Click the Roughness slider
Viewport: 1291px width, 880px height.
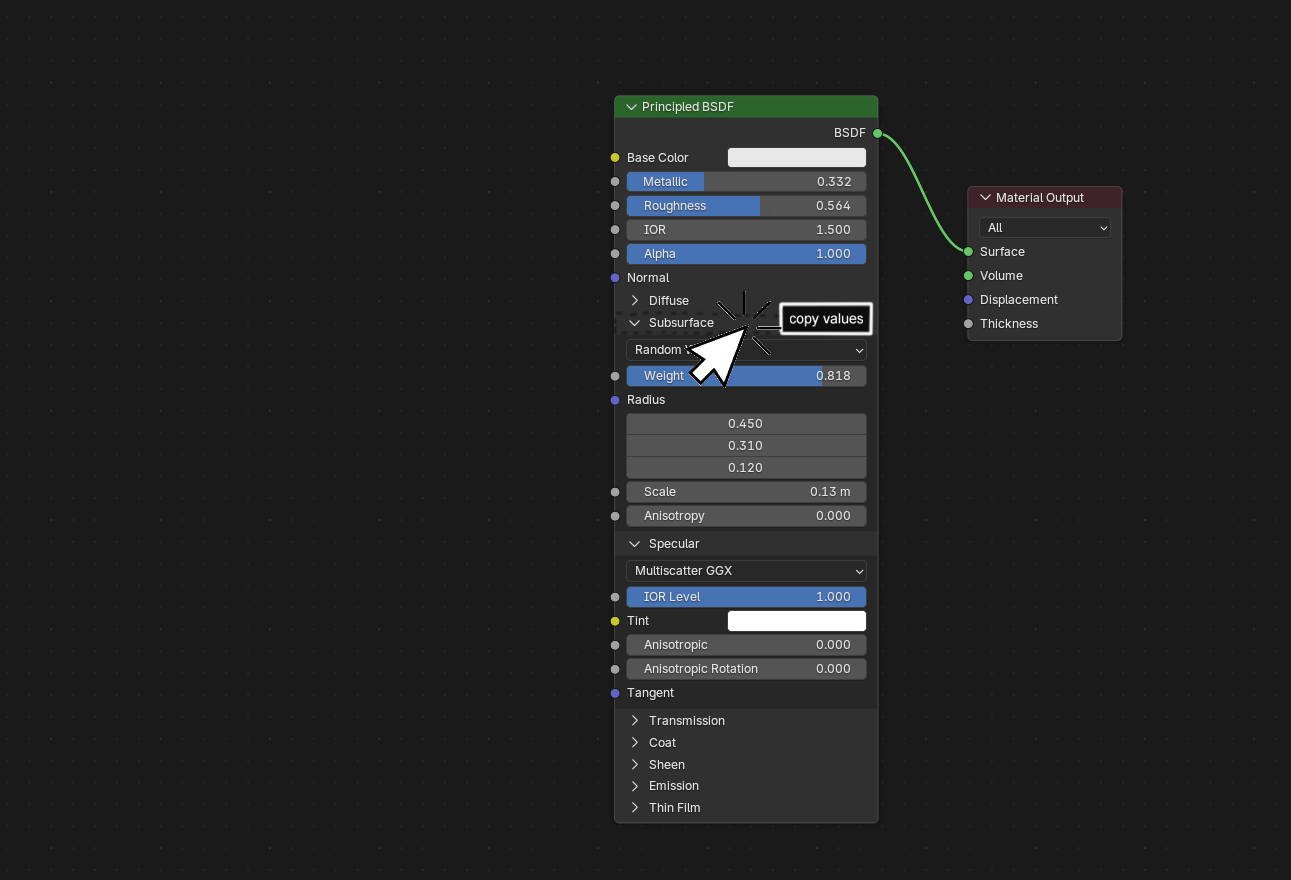(746, 206)
